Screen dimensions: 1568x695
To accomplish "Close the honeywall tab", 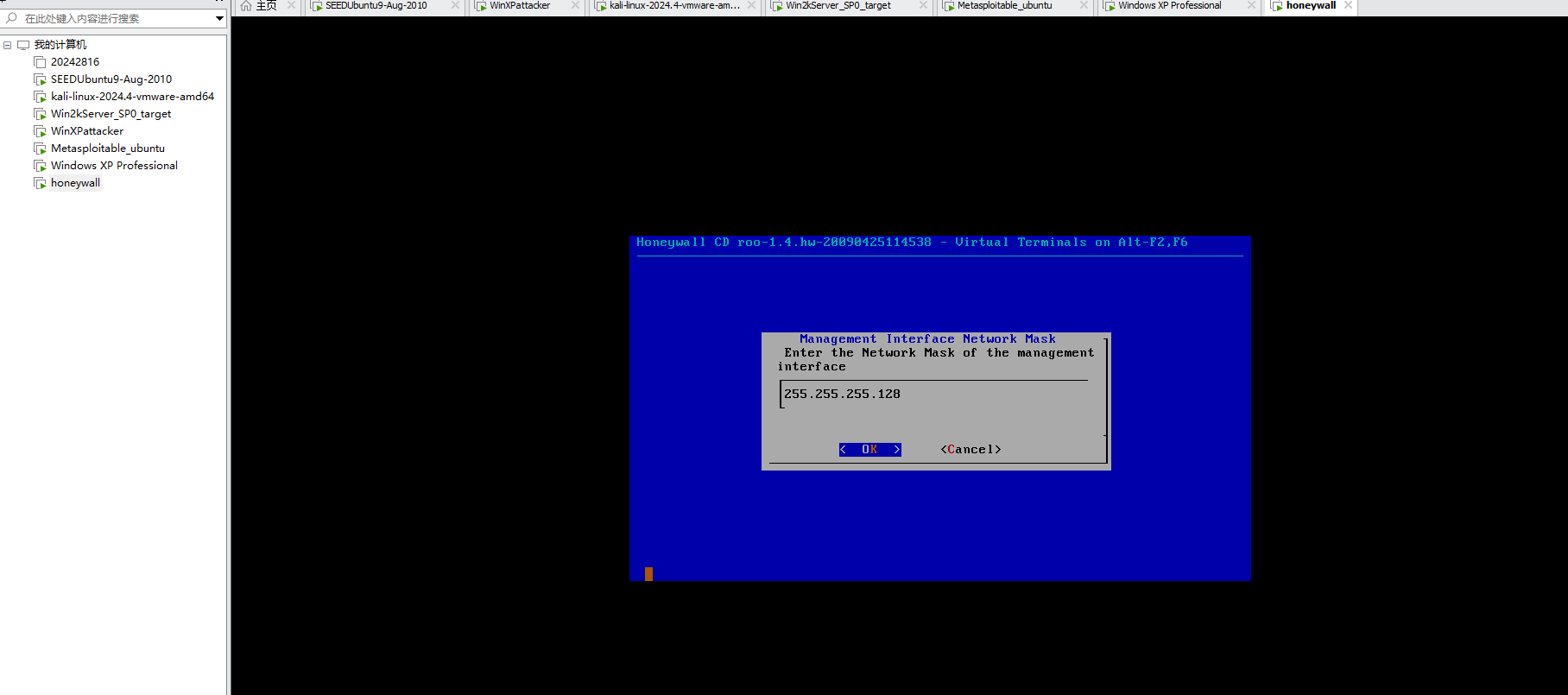I will click(1348, 5).
